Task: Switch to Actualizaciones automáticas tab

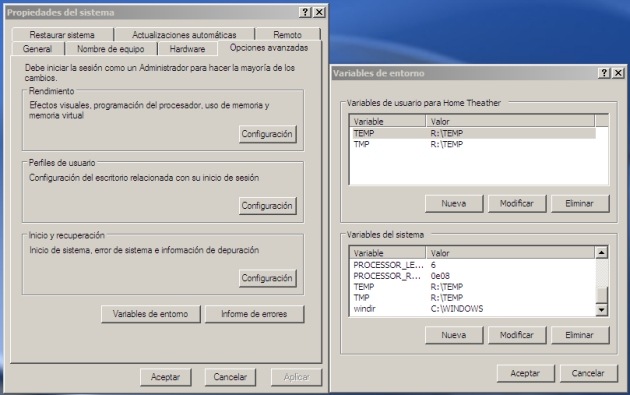Action: pyautogui.click(x=184, y=35)
